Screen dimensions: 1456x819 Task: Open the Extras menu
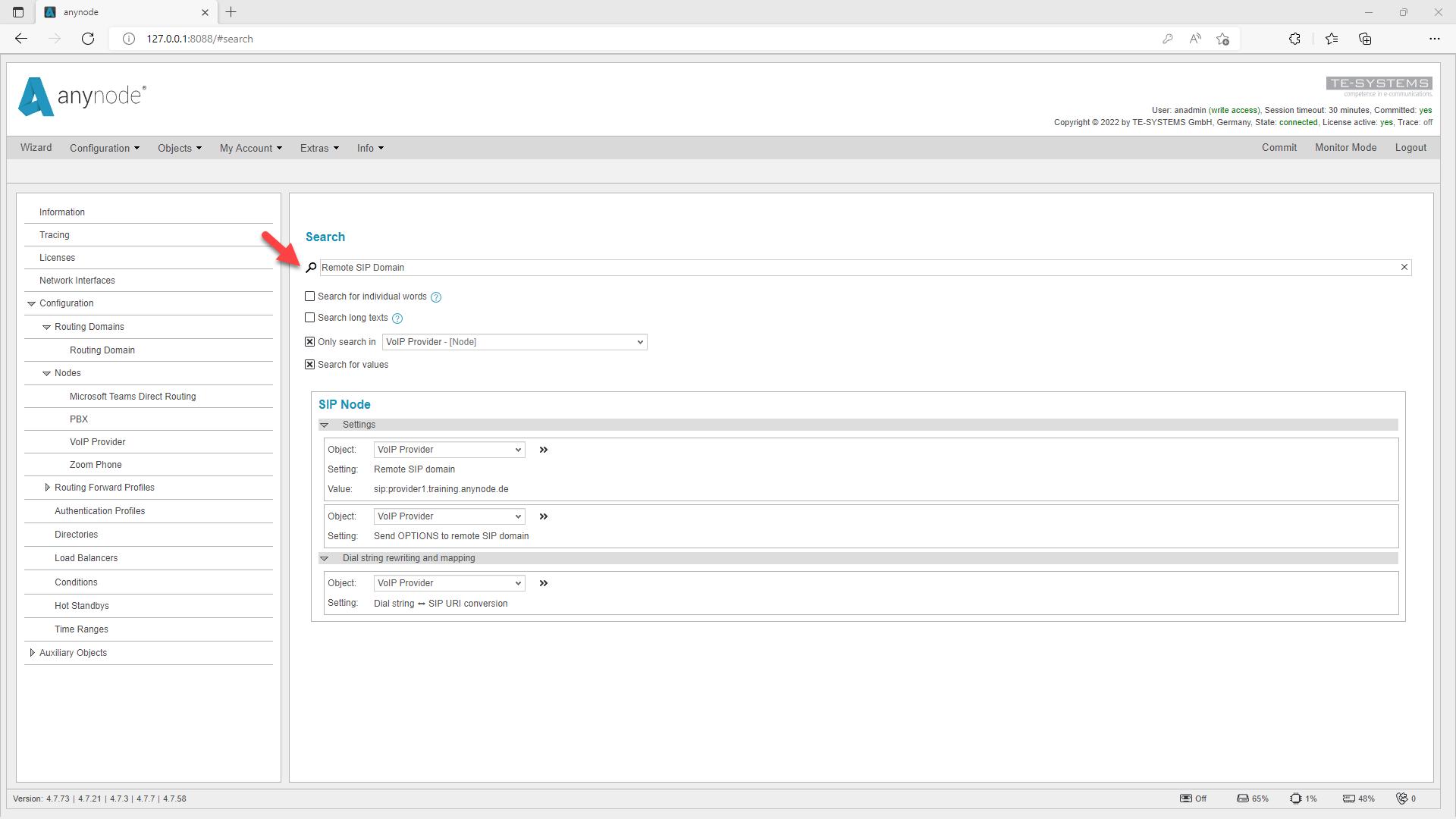(319, 148)
